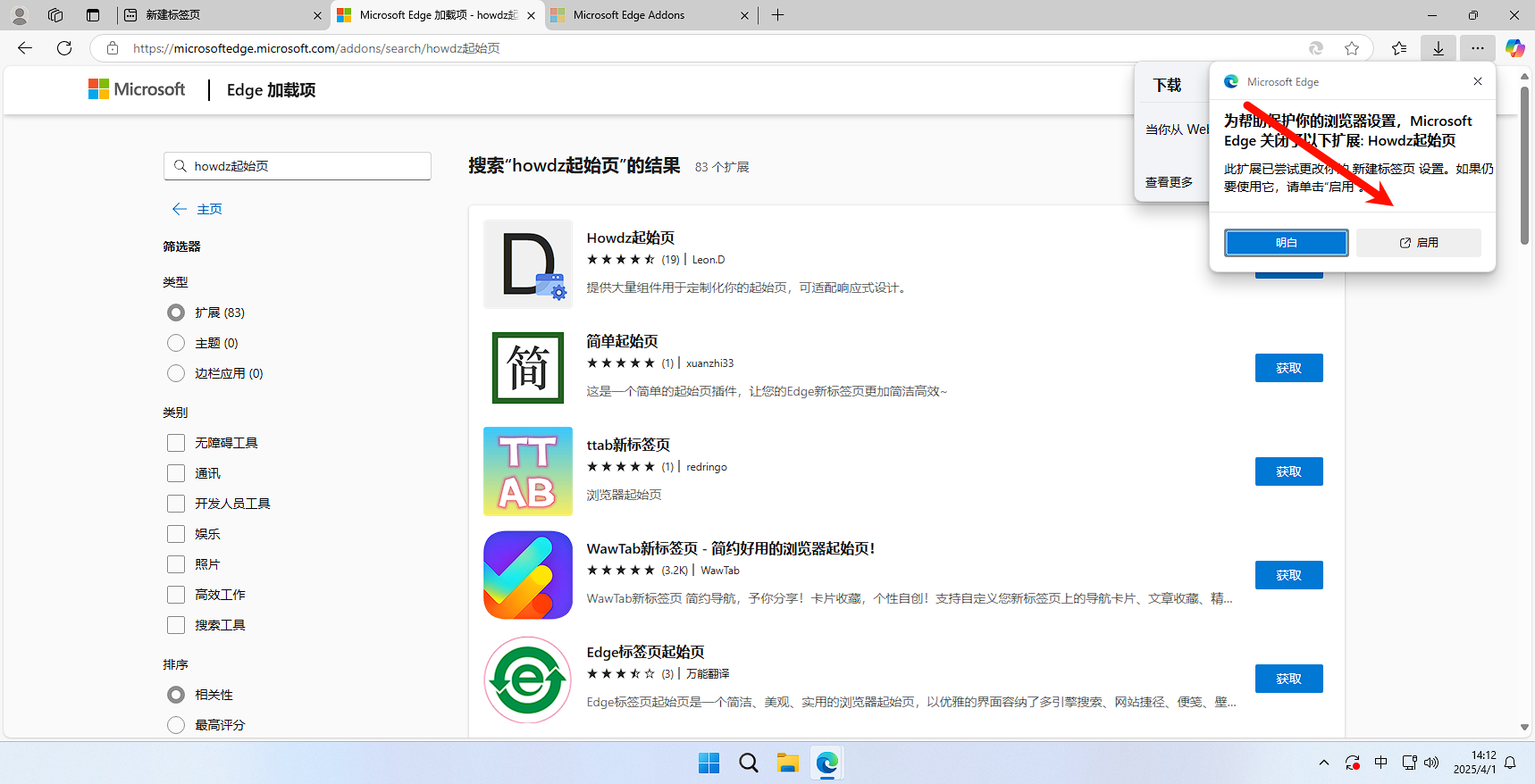
Task: Open the volume tray icon
Action: pos(1431,763)
